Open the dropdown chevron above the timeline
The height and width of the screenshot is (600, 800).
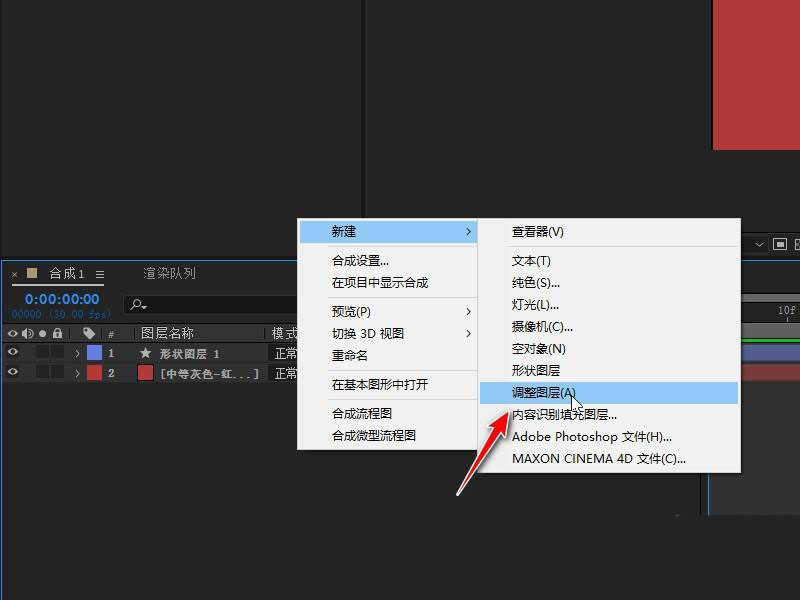[758, 245]
